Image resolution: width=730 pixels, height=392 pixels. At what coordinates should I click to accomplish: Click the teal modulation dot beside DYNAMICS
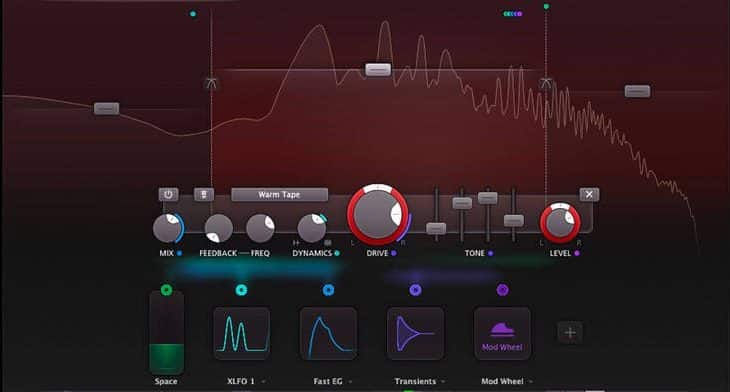pos(337,253)
